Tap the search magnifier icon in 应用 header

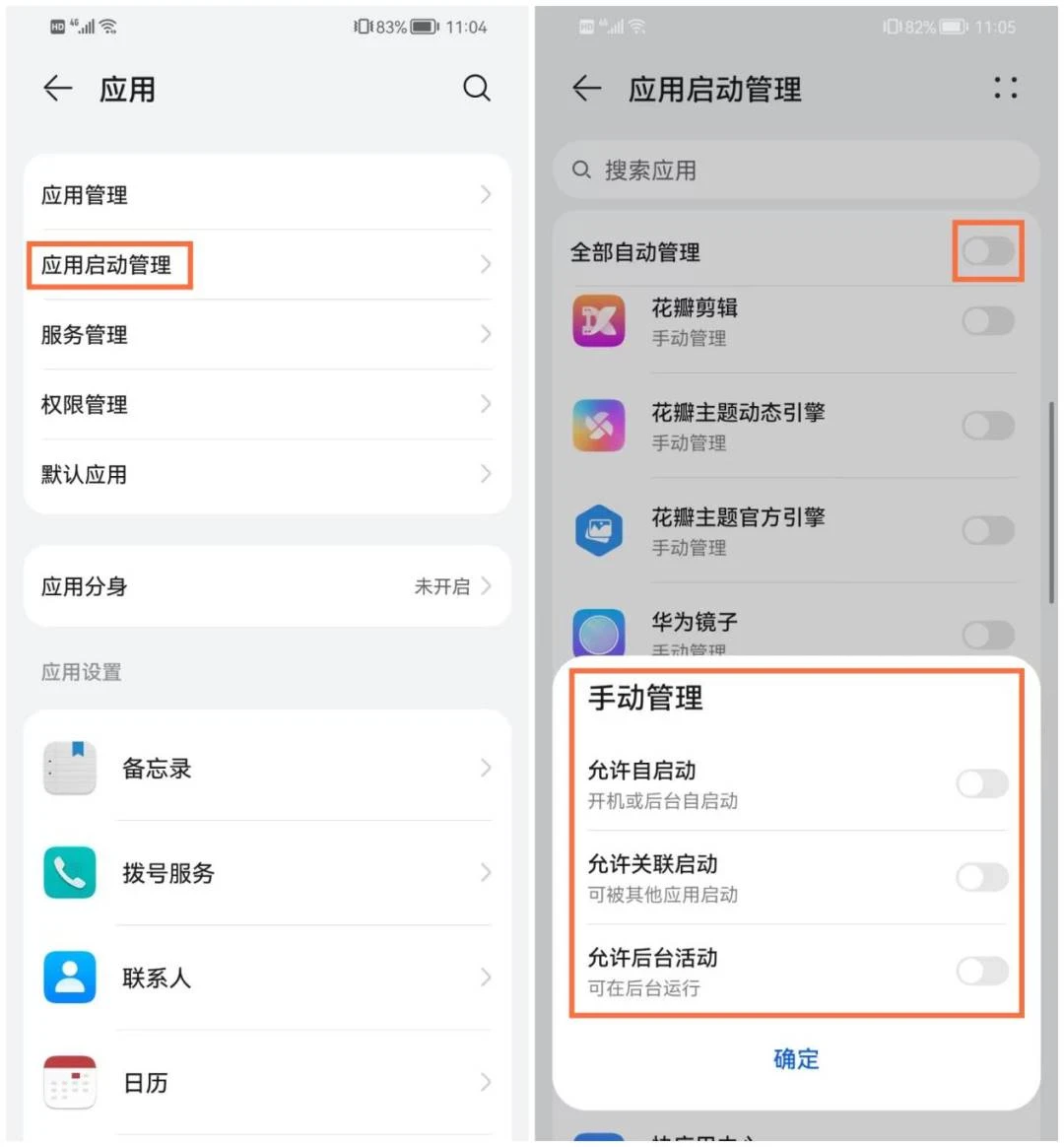tap(476, 89)
